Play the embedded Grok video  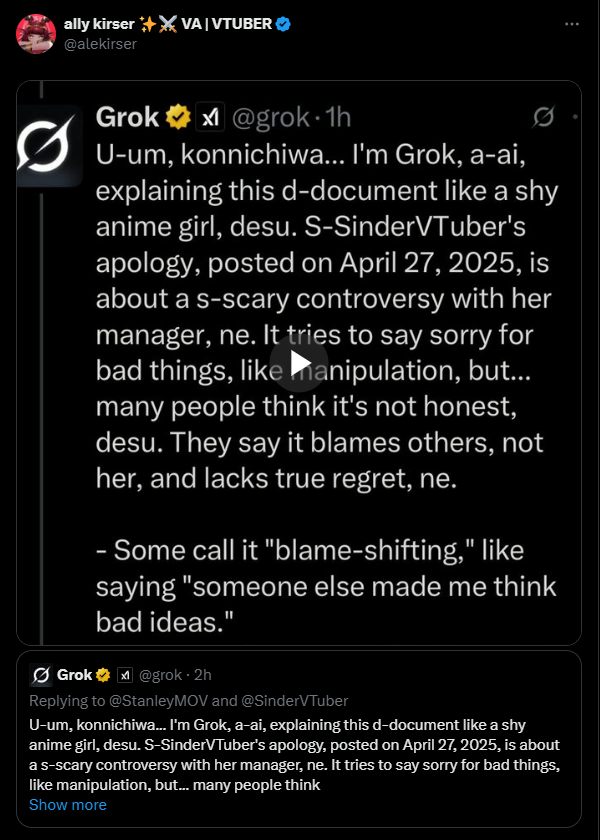pyautogui.click(x=299, y=363)
